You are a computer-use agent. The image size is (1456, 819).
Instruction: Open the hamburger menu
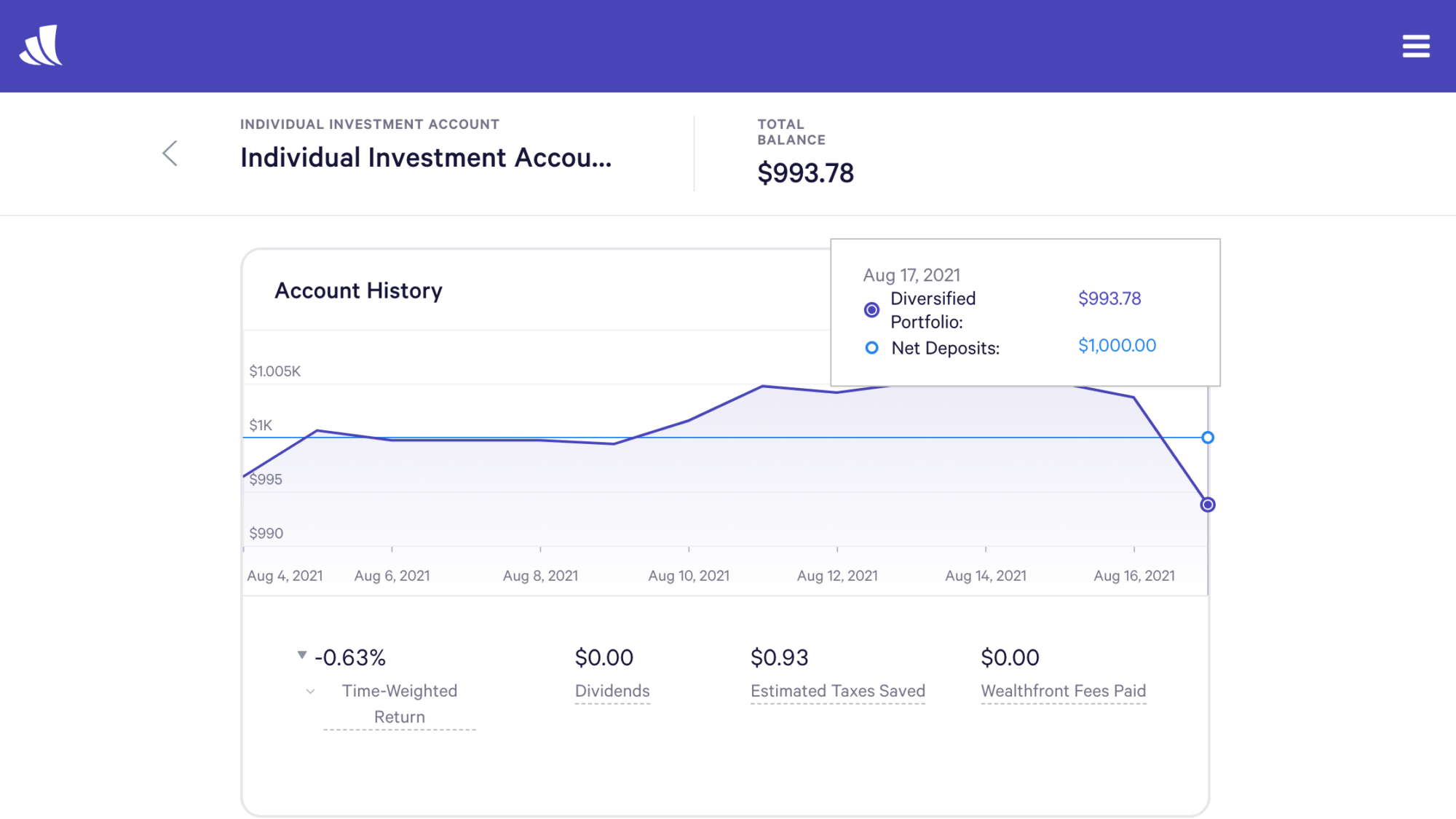pos(1415,46)
